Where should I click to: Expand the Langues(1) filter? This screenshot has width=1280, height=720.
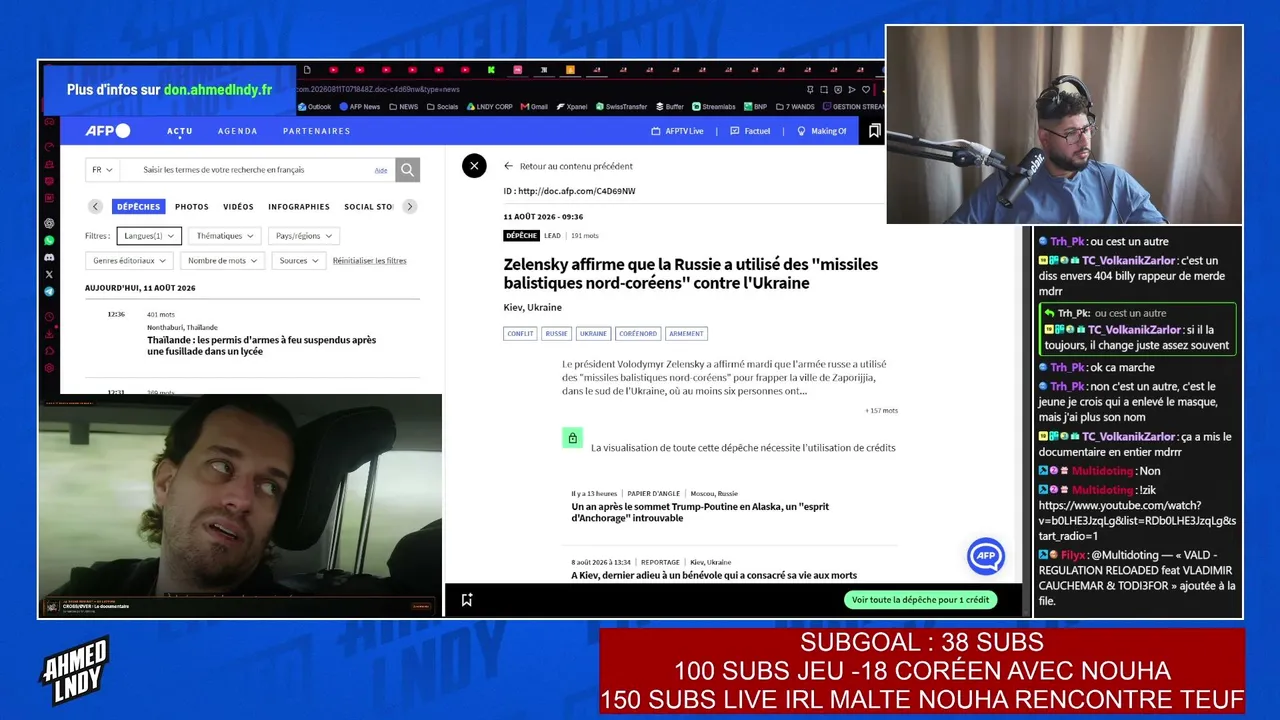pyautogui.click(x=149, y=236)
